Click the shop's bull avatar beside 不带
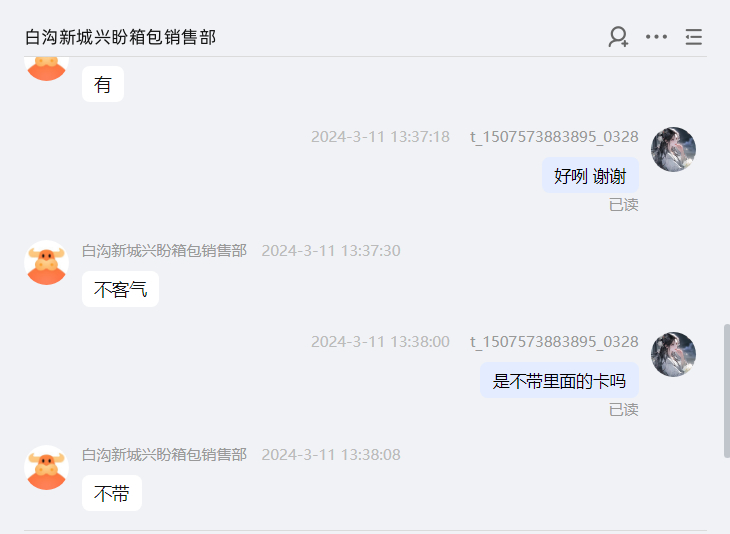730x534 pixels. pyautogui.click(x=47, y=467)
